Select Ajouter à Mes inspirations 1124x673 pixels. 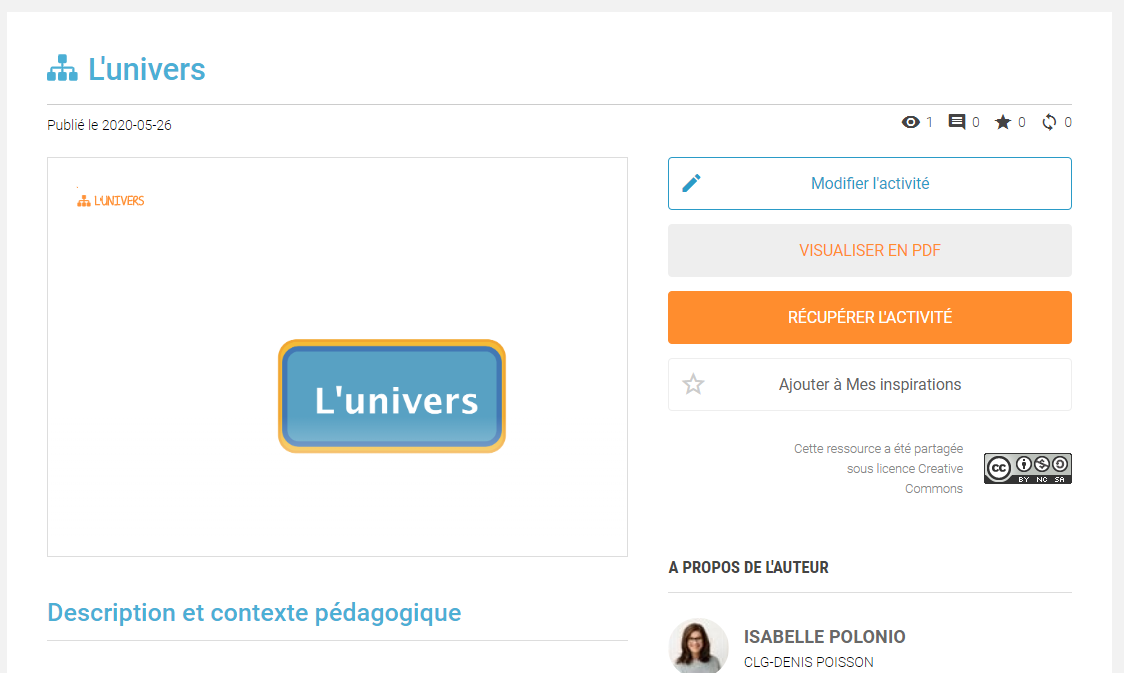pos(870,384)
